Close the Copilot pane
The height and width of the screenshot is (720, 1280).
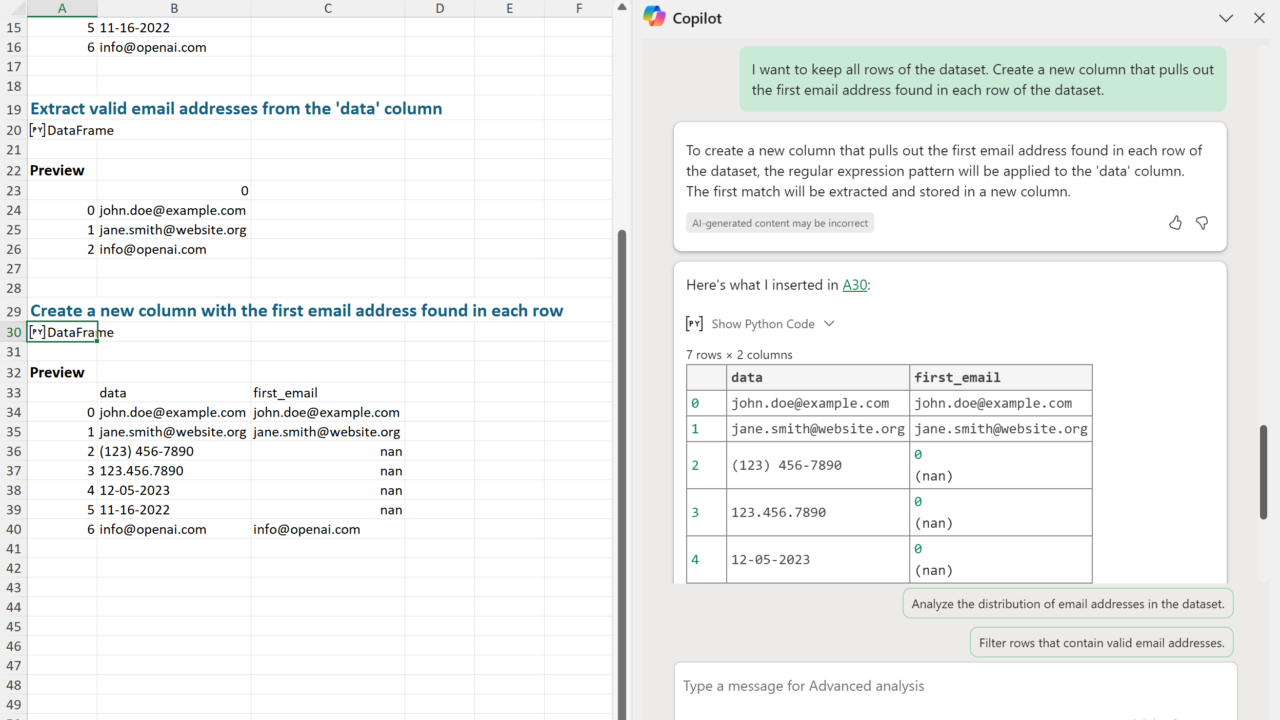1259,18
